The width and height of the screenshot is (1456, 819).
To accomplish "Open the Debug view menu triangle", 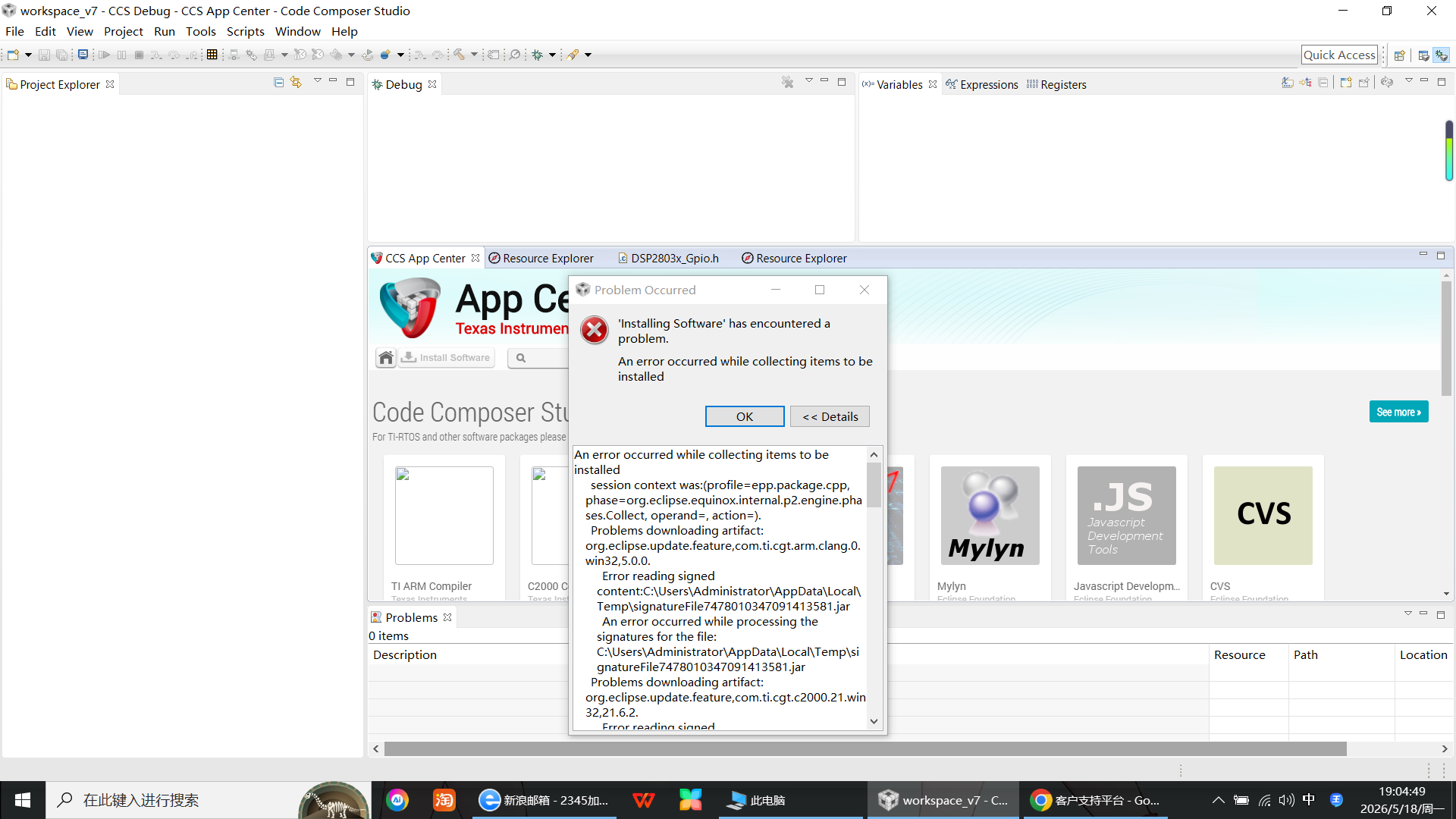I will pyautogui.click(x=809, y=81).
